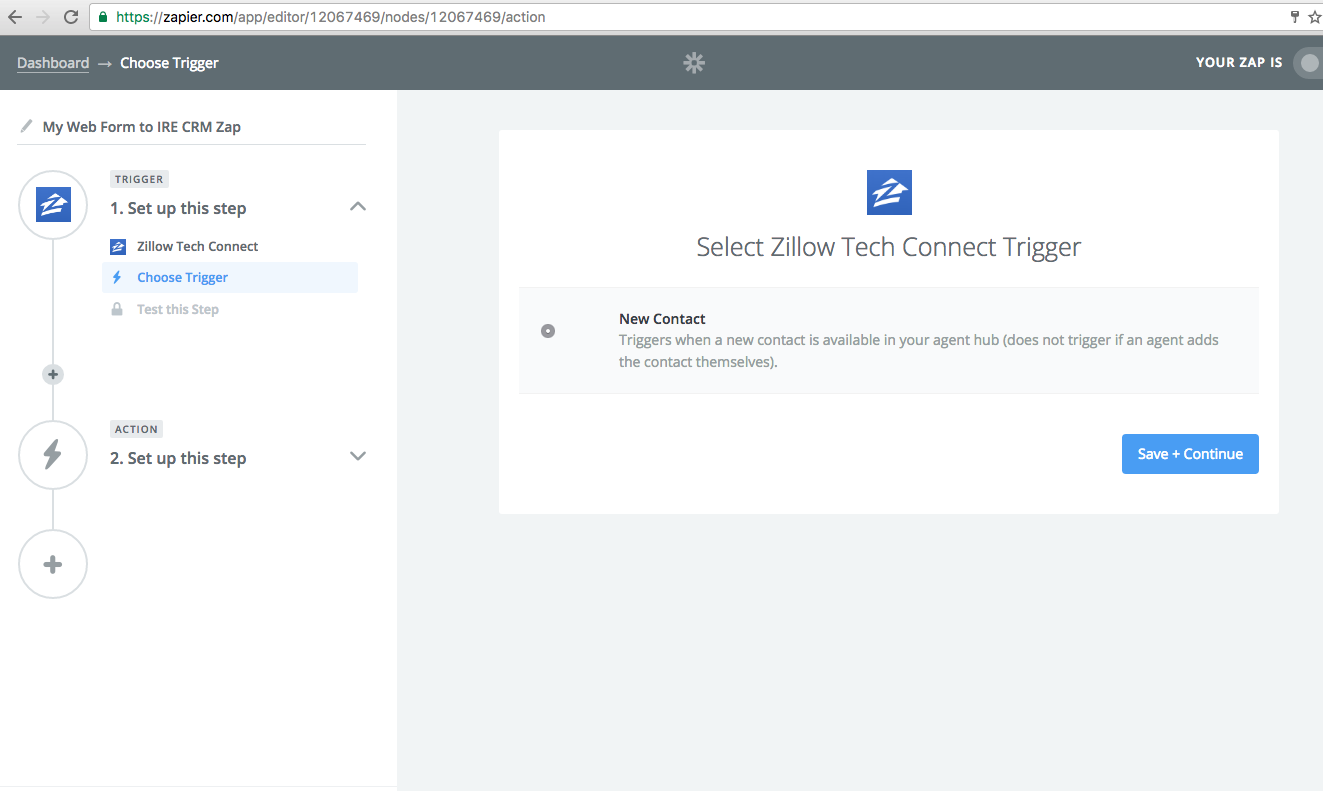This screenshot has width=1323, height=791.
Task: Click the lightning bolt icon beside Choose Trigger
Action: click(117, 278)
